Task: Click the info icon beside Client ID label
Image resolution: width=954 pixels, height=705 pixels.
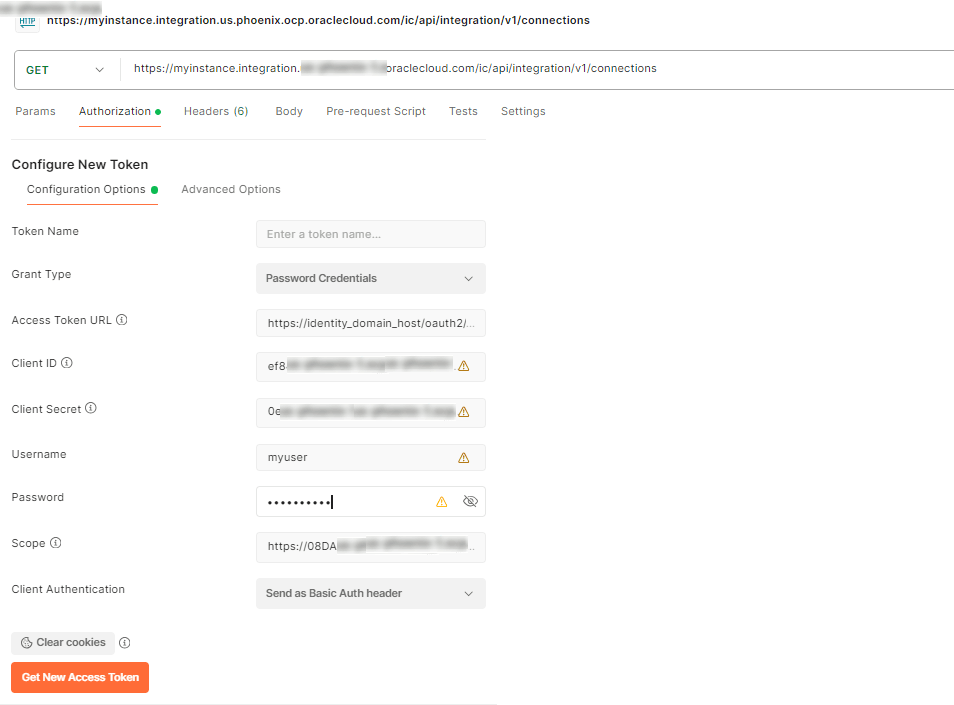Action: pyautogui.click(x=65, y=363)
